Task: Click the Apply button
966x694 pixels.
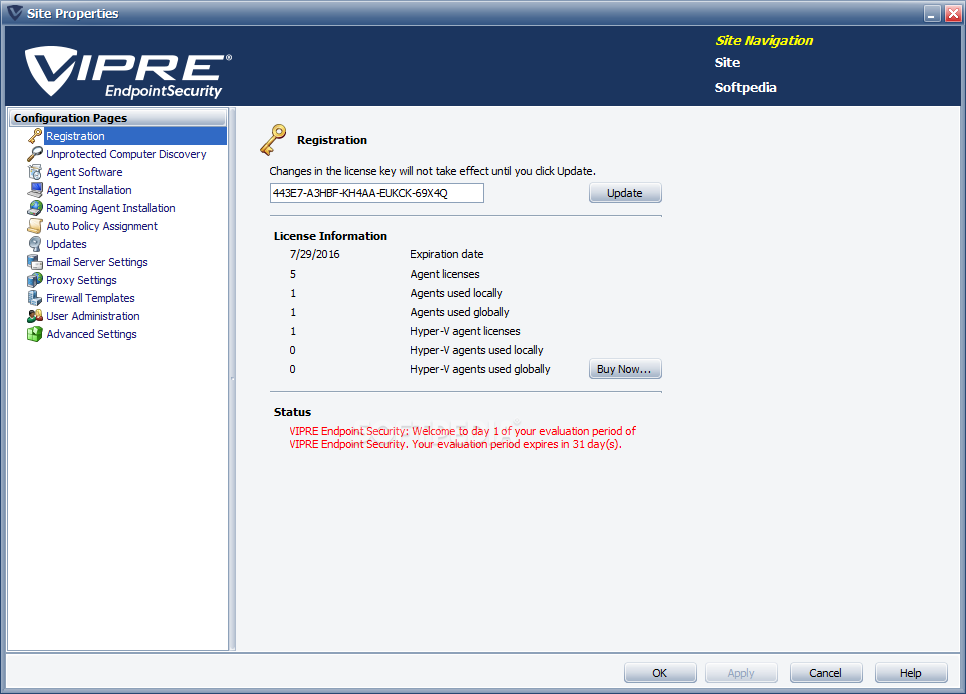Action: tap(741, 672)
